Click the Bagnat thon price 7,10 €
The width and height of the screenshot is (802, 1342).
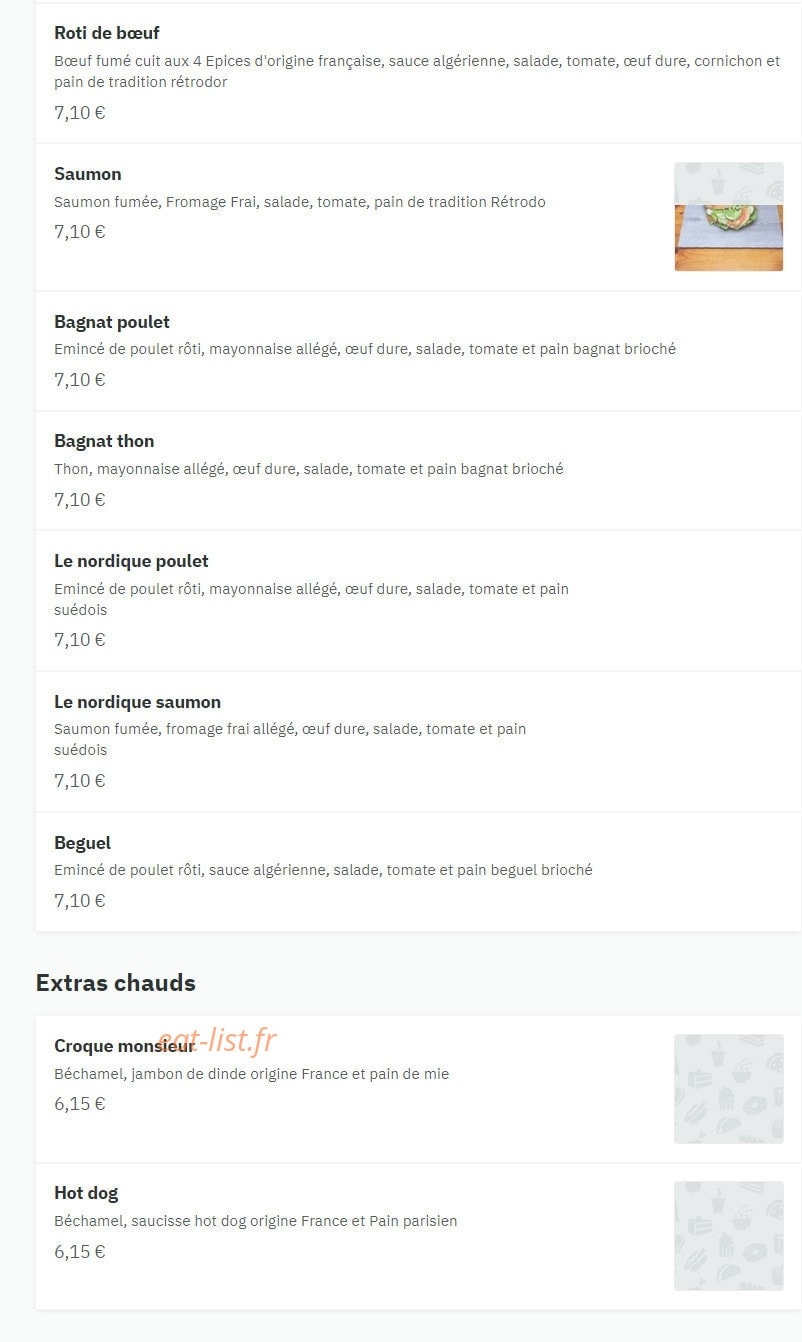[x=80, y=499]
